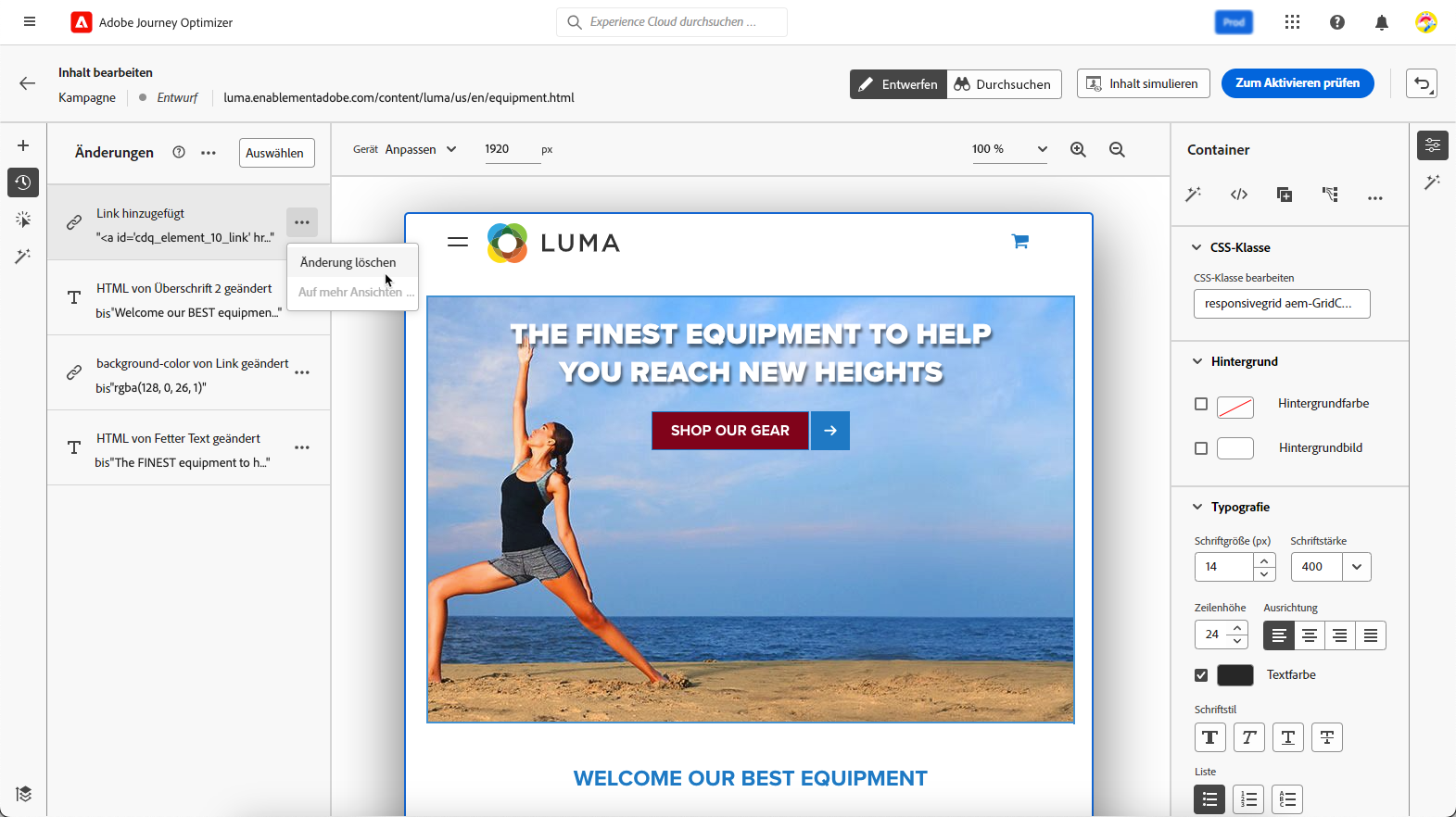Collapse the Typografie section
The width and height of the screenshot is (1456, 817).
[1197, 507]
